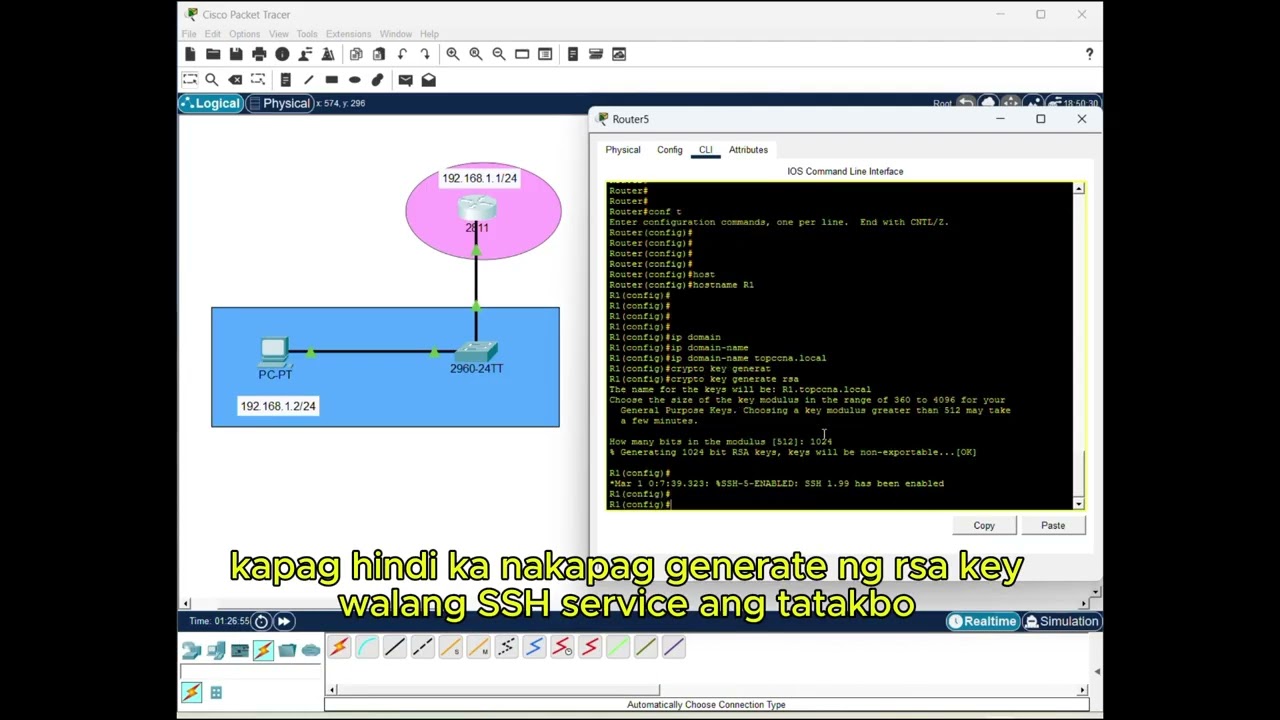The width and height of the screenshot is (1280, 720).
Task: Switch to Simulation mode
Action: (x=1062, y=621)
